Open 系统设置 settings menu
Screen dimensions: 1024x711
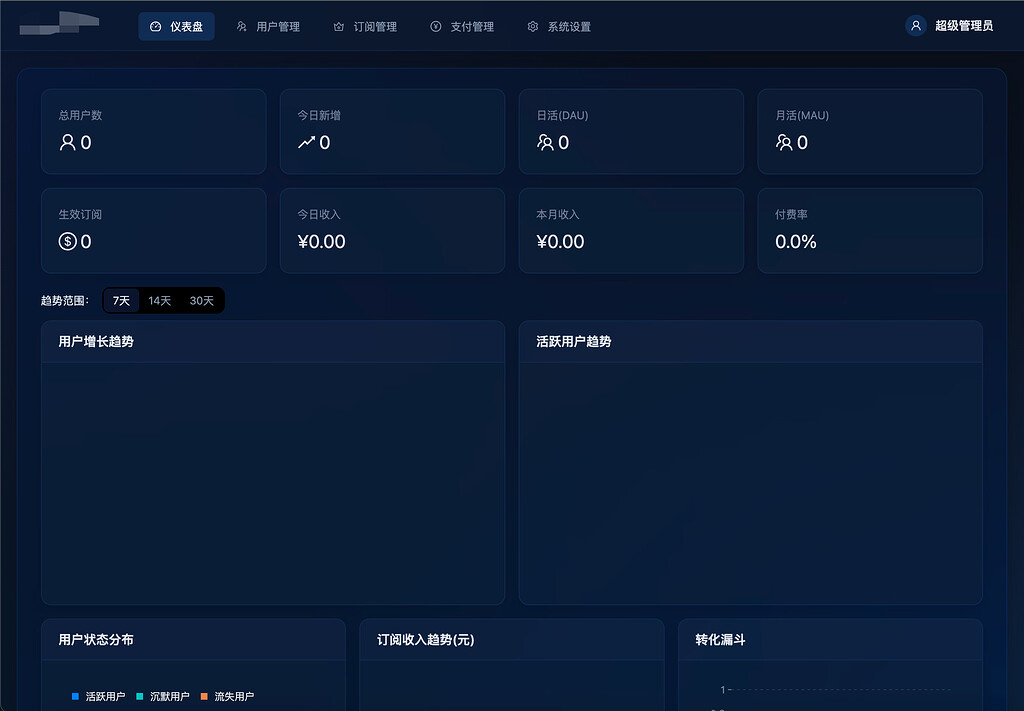tap(559, 27)
